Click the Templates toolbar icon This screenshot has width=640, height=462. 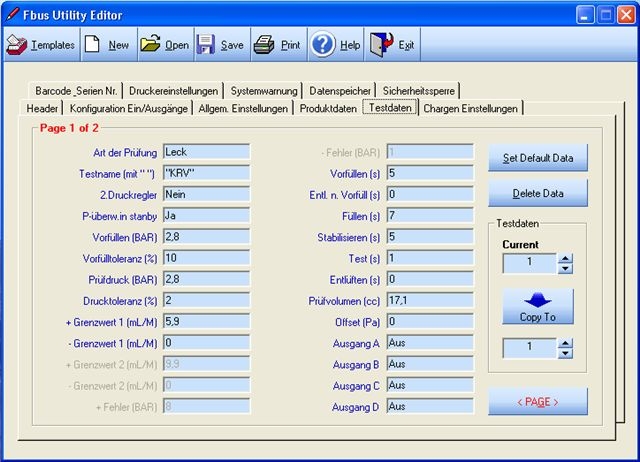pos(17,45)
